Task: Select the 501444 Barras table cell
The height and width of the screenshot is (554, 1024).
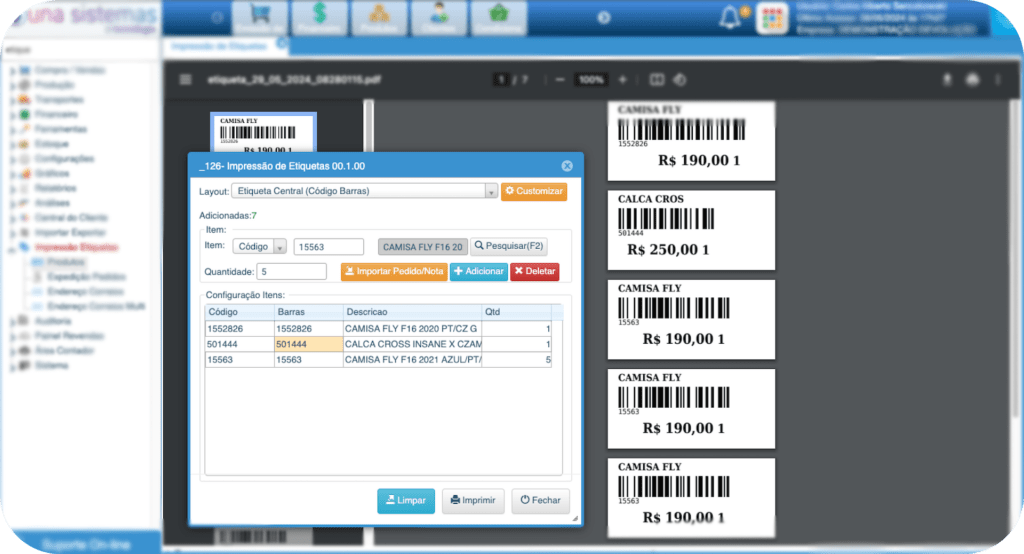Action: tap(308, 344)
